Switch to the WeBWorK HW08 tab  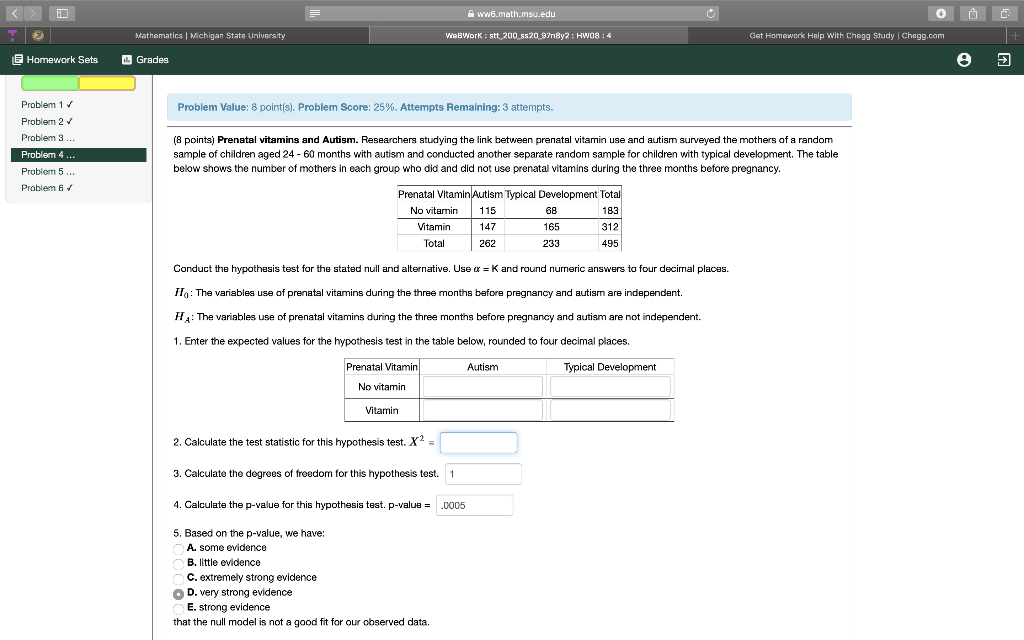click(x=528, y=33)
